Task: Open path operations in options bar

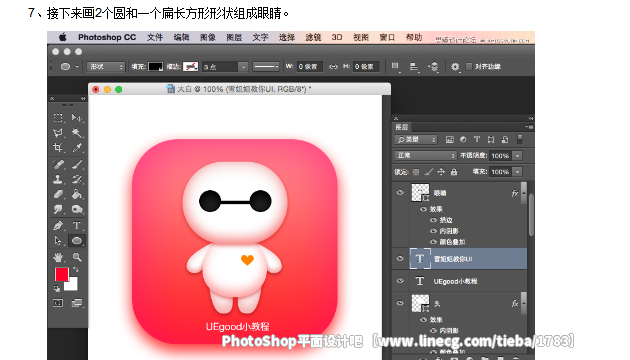Action: [395, 67]
